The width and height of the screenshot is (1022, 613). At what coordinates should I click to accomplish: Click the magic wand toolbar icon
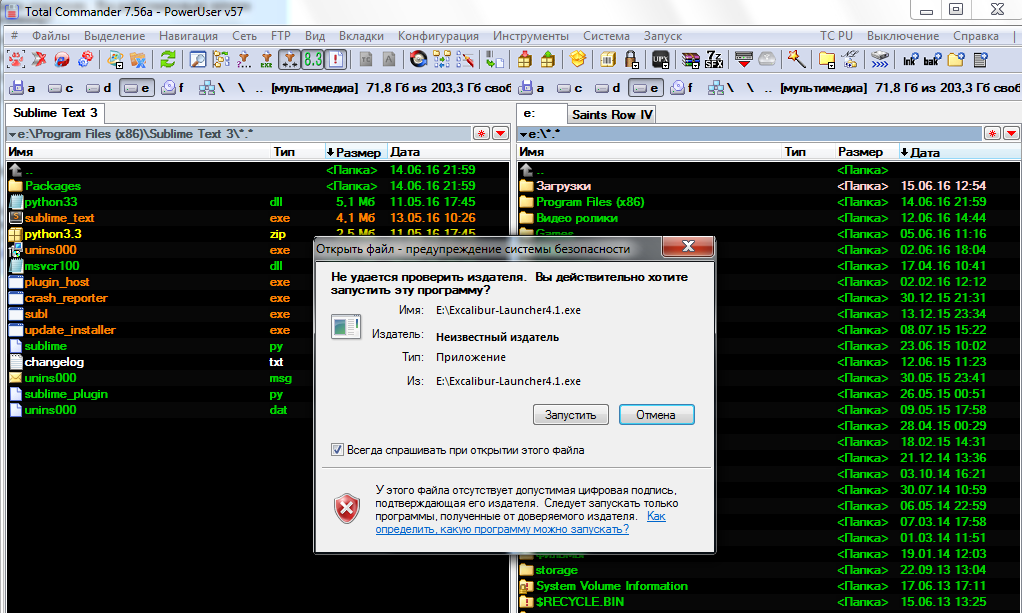(796, 60)
